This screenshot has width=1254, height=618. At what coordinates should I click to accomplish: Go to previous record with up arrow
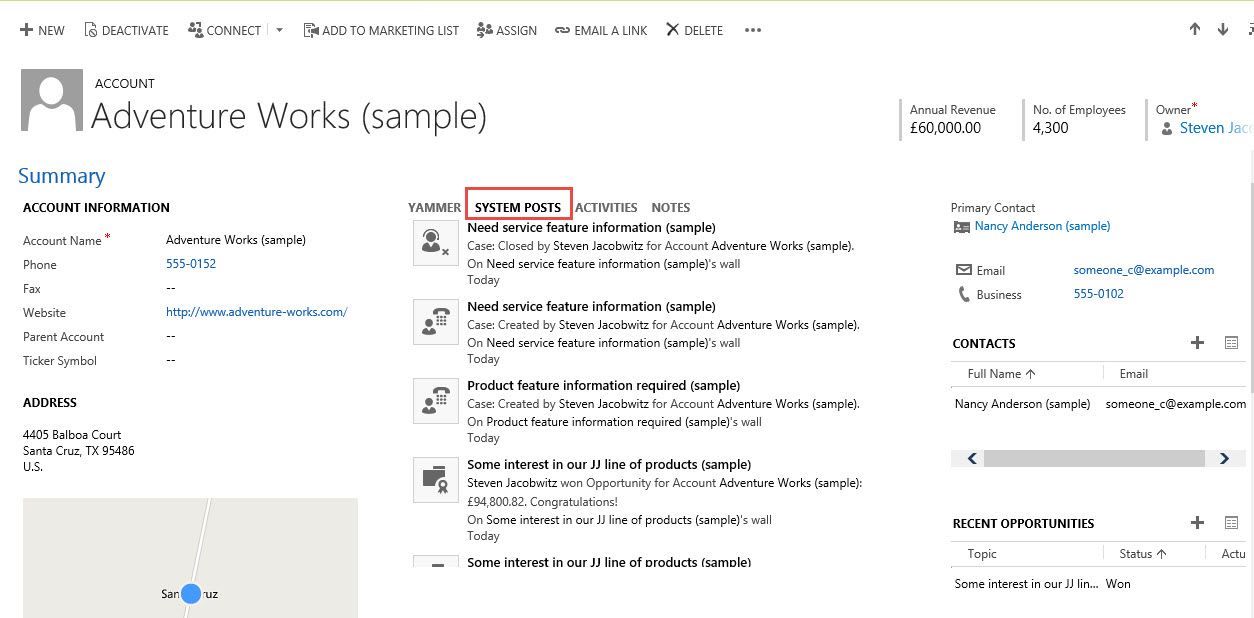1195,30
